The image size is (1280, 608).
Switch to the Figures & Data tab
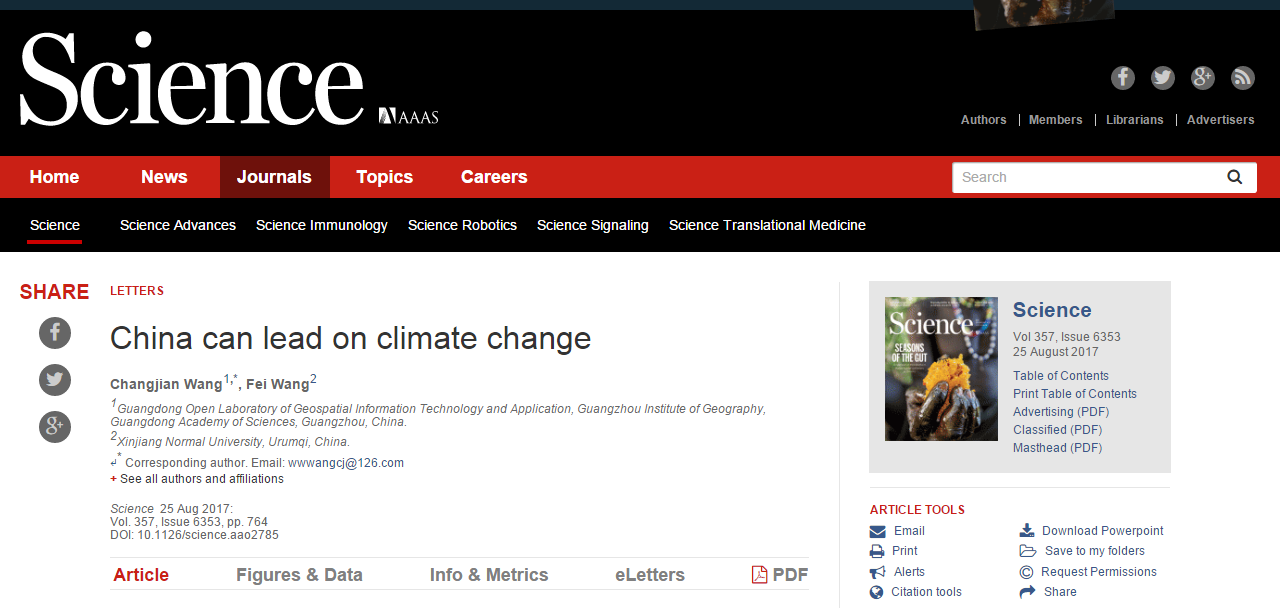pyautogui.click(x=299, y=575)
